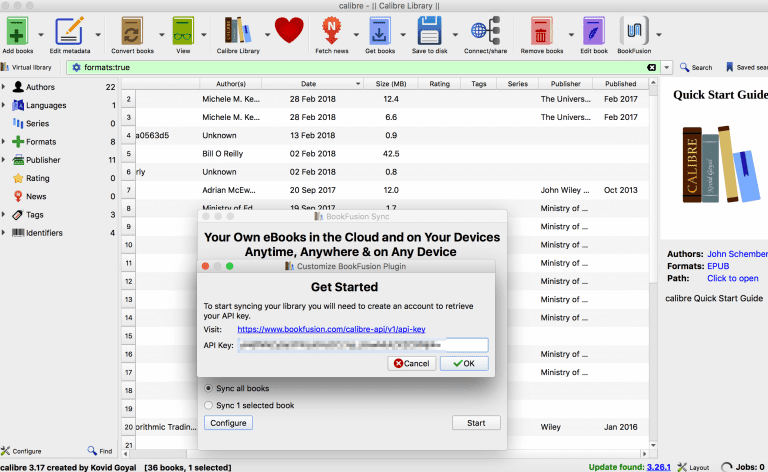Click the Search magnifier button
This screenshot has width=768, height=472.
click(696, 67)
